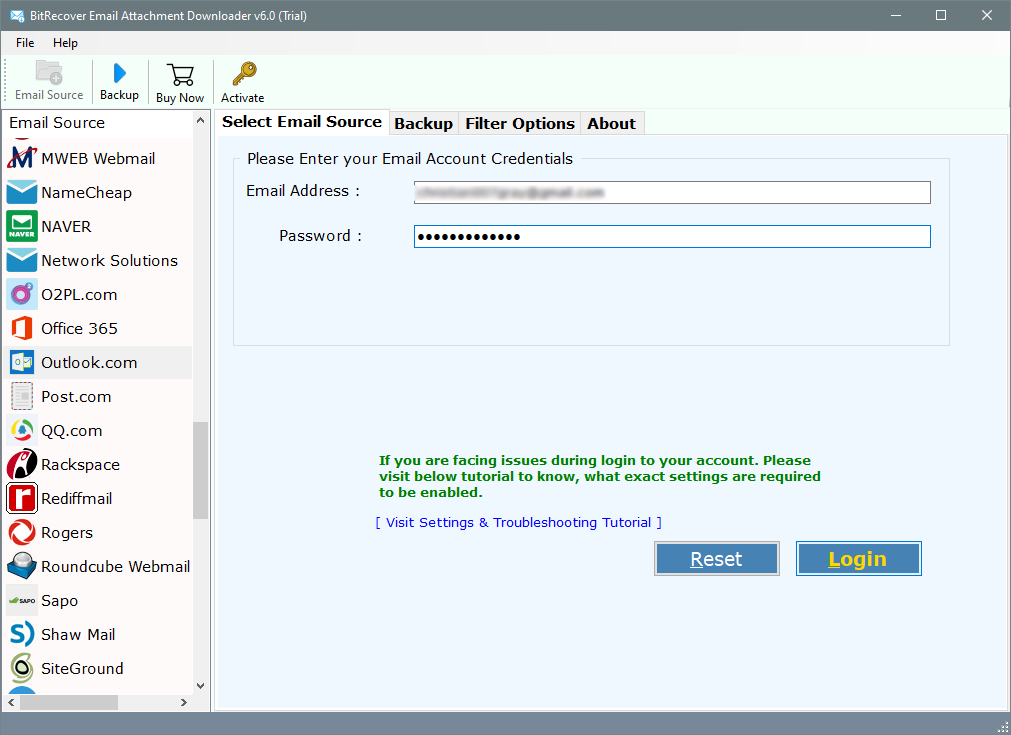Select the Sapo icon

tap(22, 600)
